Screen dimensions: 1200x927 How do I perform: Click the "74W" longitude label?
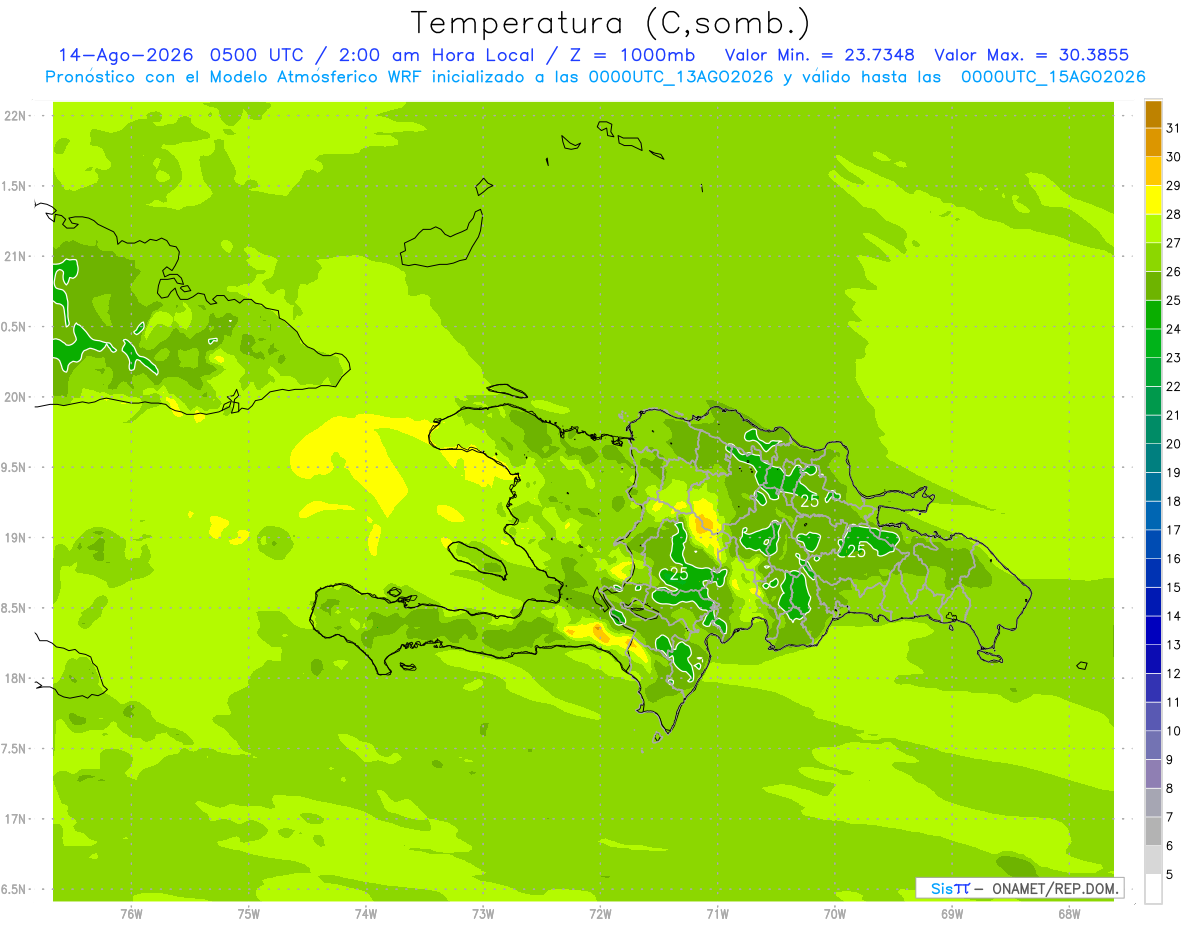(366, 915)
